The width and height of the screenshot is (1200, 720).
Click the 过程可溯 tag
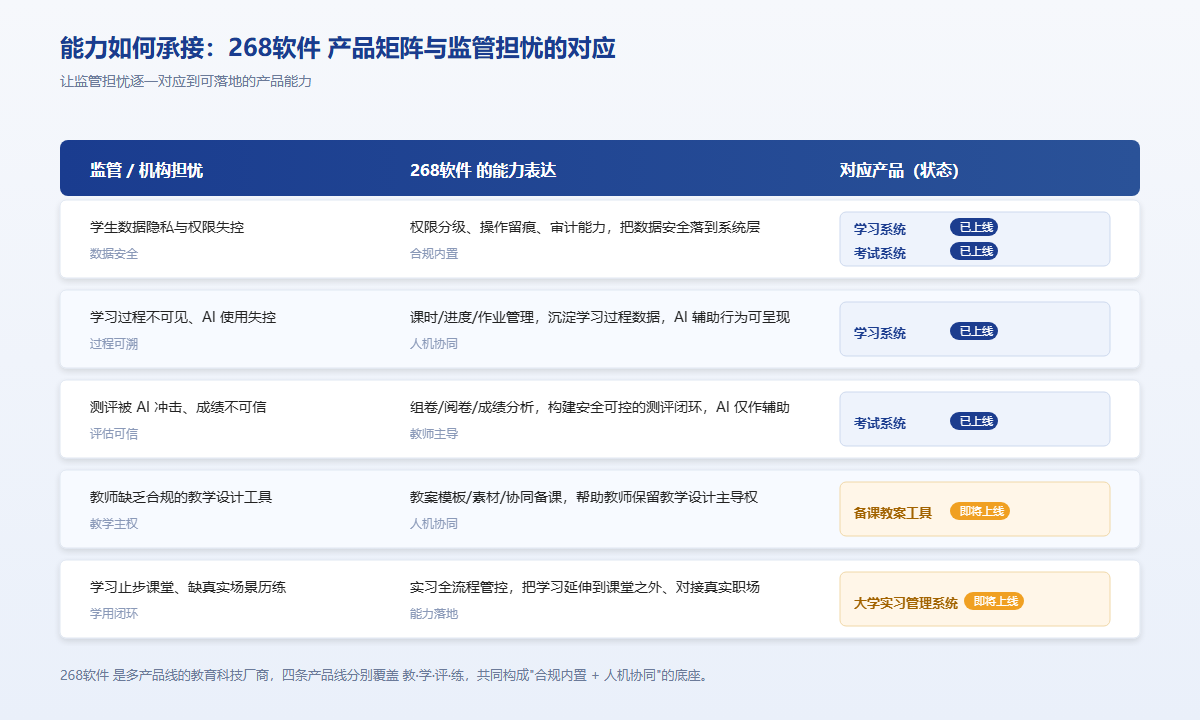click(114, 343)
